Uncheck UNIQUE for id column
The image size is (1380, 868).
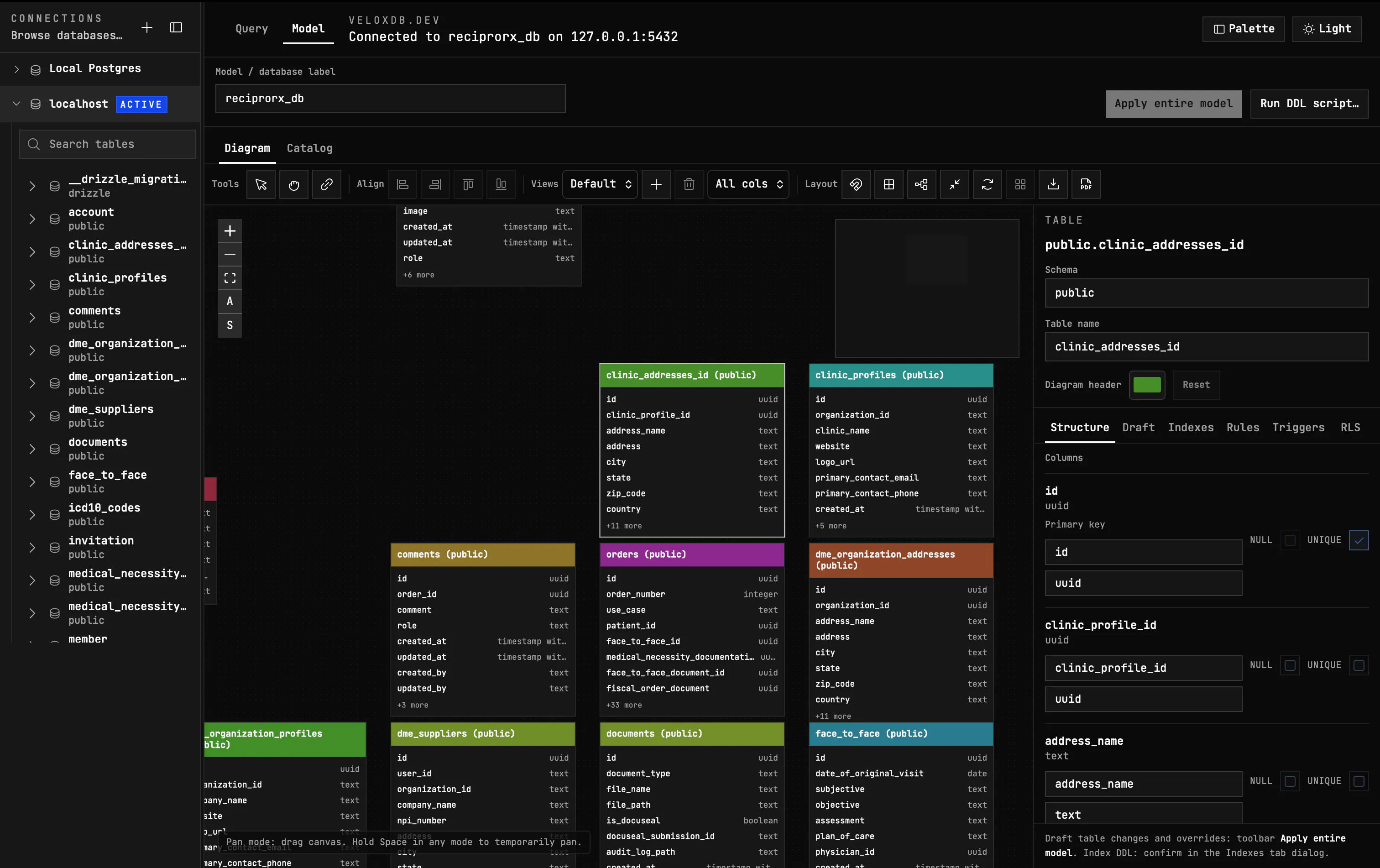pyautogui.click(x=1359, y=540)
